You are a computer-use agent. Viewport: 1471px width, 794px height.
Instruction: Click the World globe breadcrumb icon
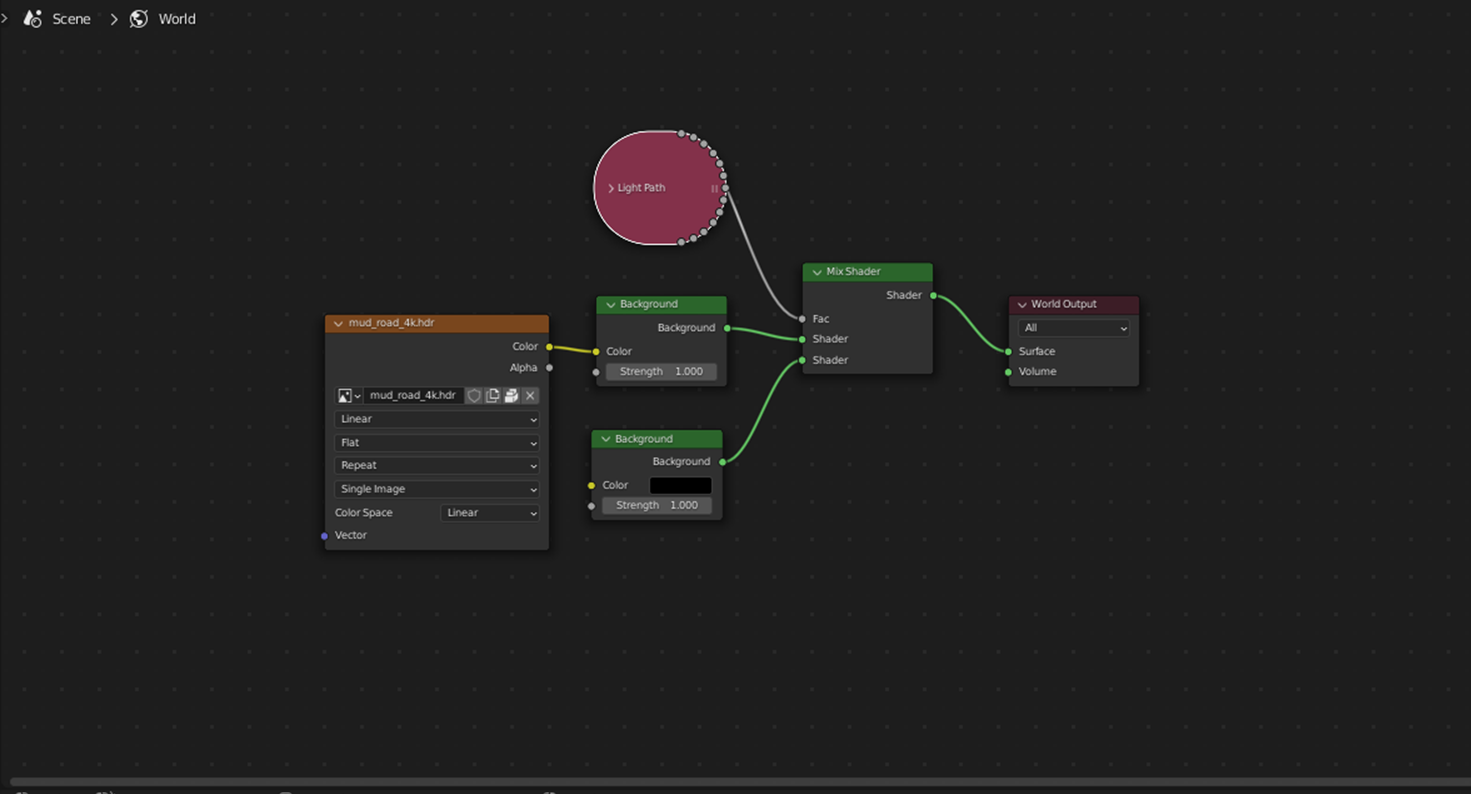[x=139, y=19]
